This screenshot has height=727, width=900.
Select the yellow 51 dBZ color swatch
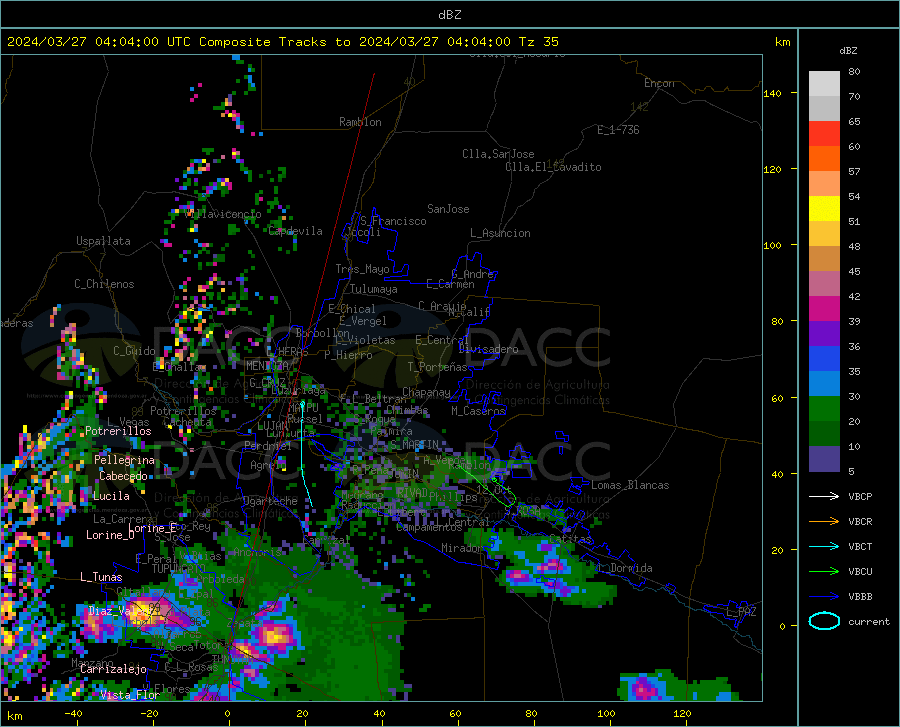[x=824, y=209]
